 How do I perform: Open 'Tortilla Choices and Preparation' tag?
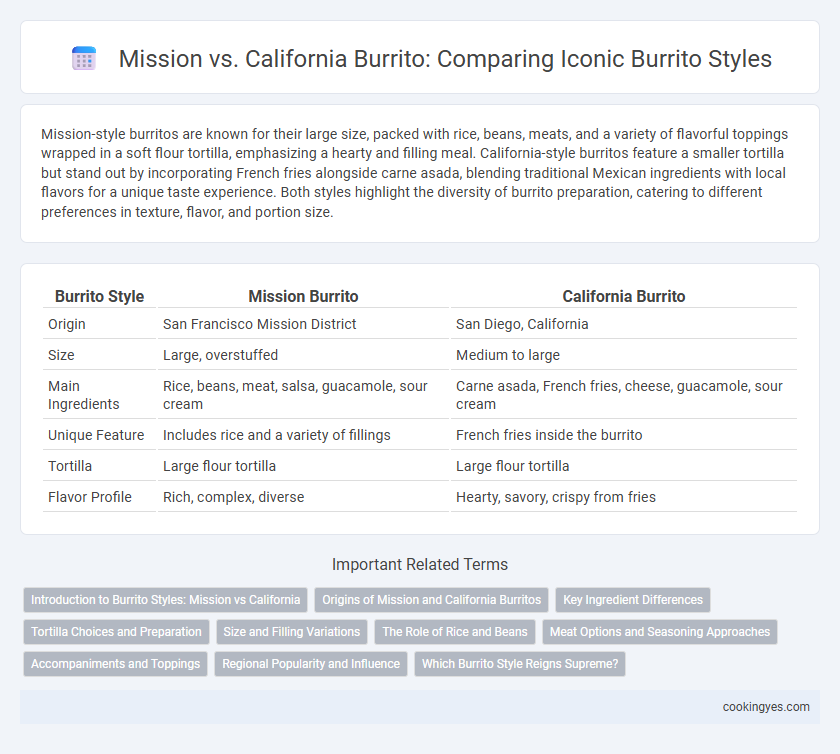pyautogui.click(x=116, y=632)
